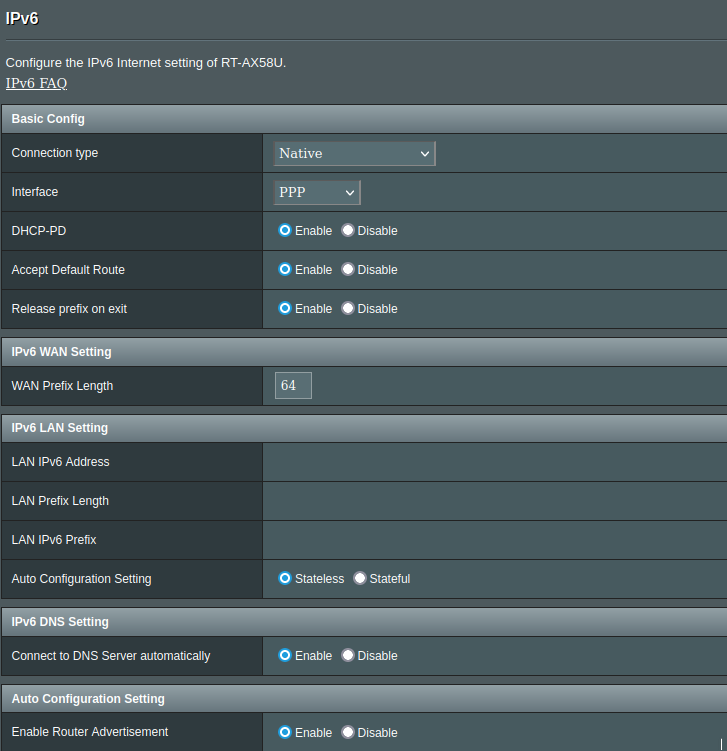
Task: Click the IPv6 WAN Setting header
Action: coord(61,352)
